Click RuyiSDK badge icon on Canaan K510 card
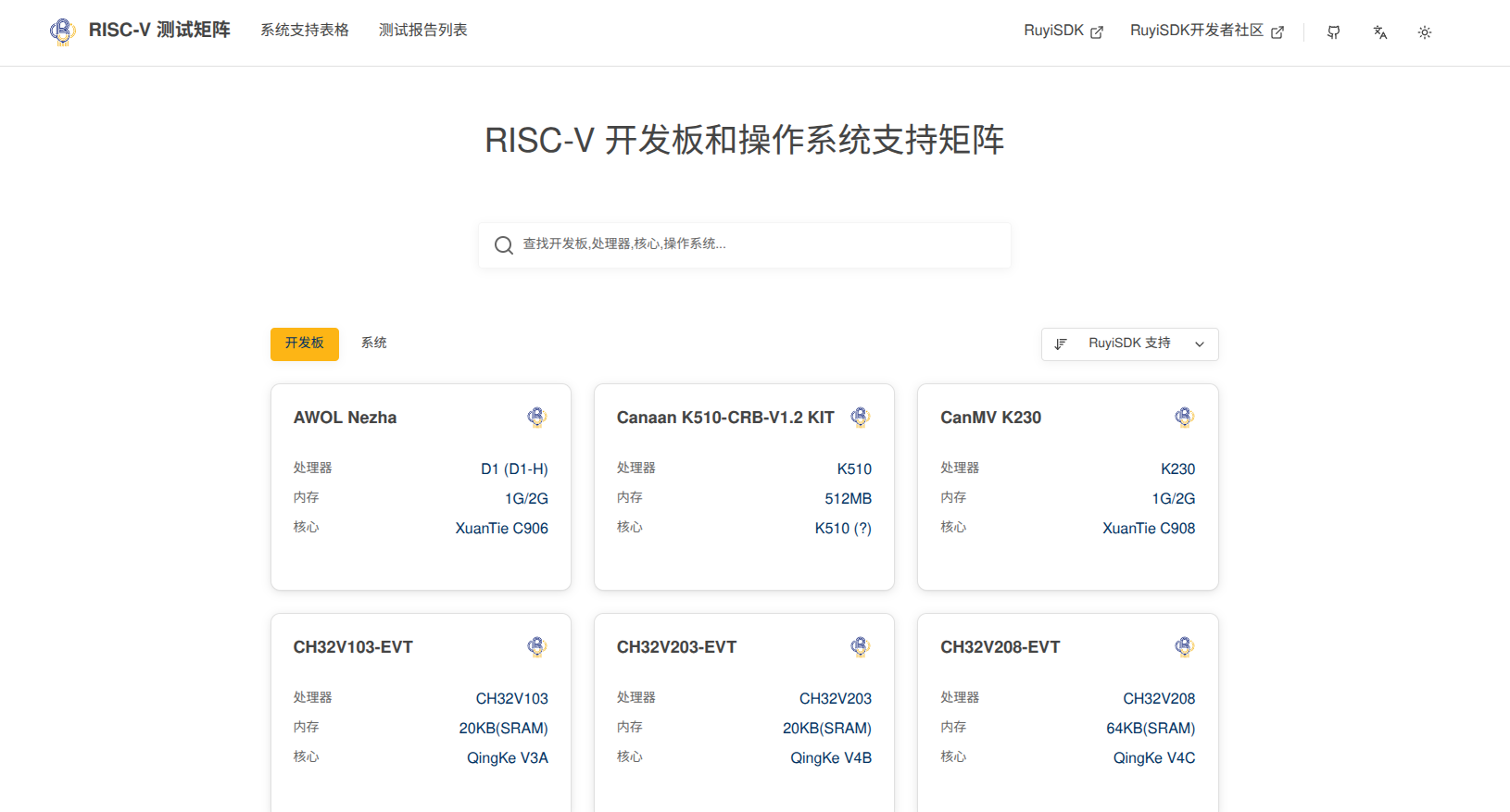The height and width of the screenshot is (812, 1510). (x=861, y=418)
